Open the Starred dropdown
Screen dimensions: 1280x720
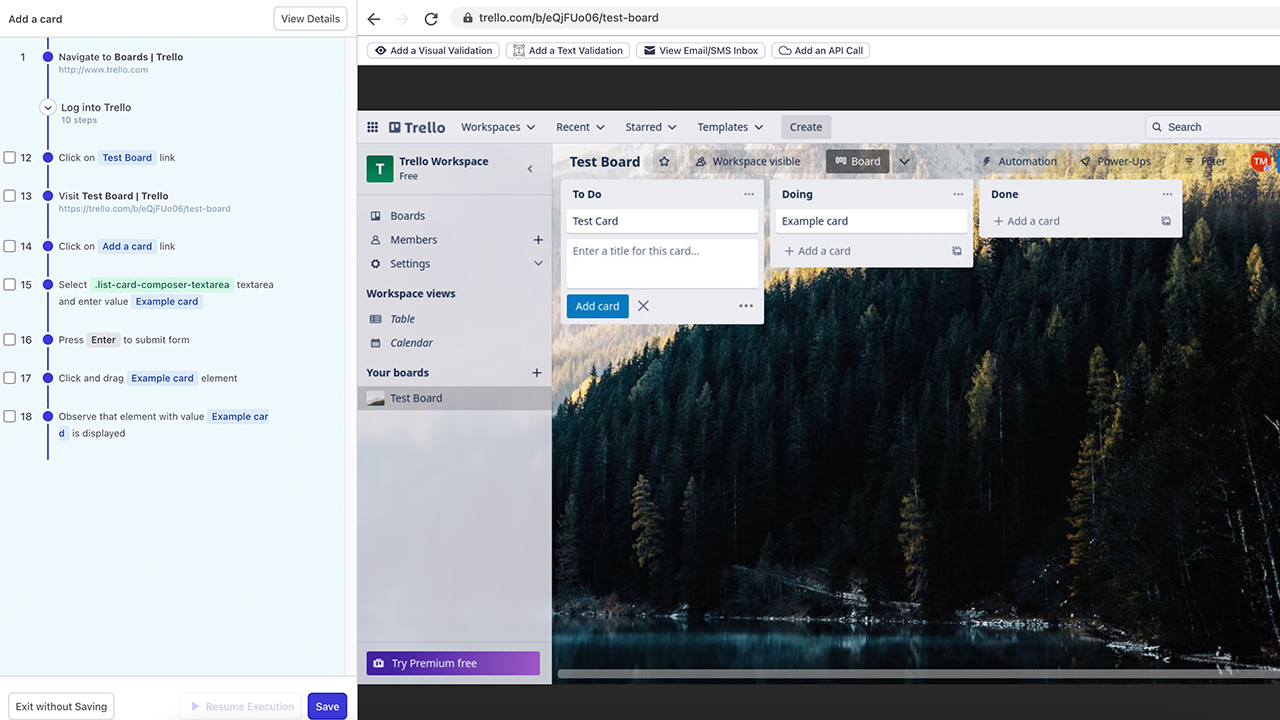pos(651,127)
